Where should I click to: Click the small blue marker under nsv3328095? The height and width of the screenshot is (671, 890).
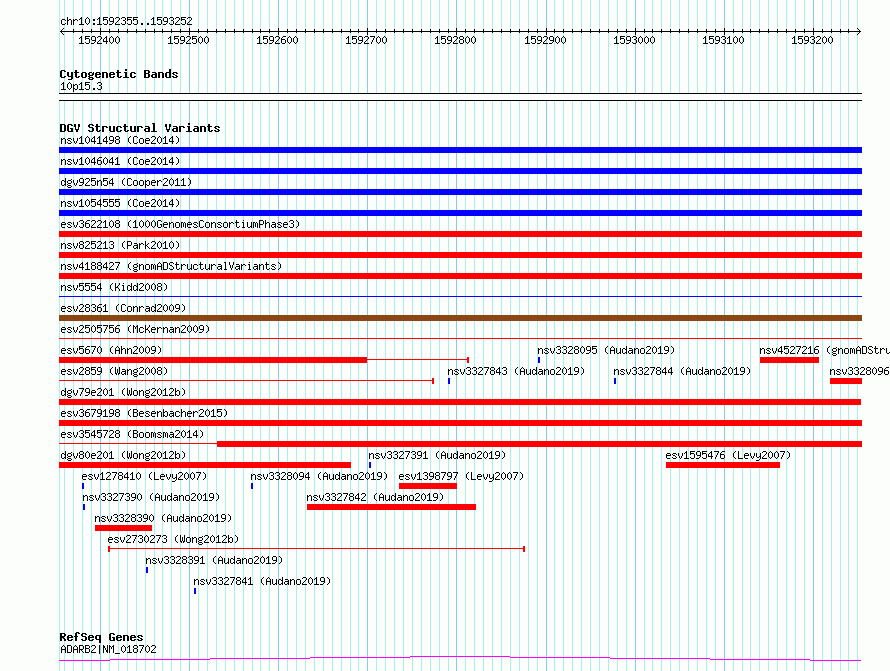click(x=539, y=360)
